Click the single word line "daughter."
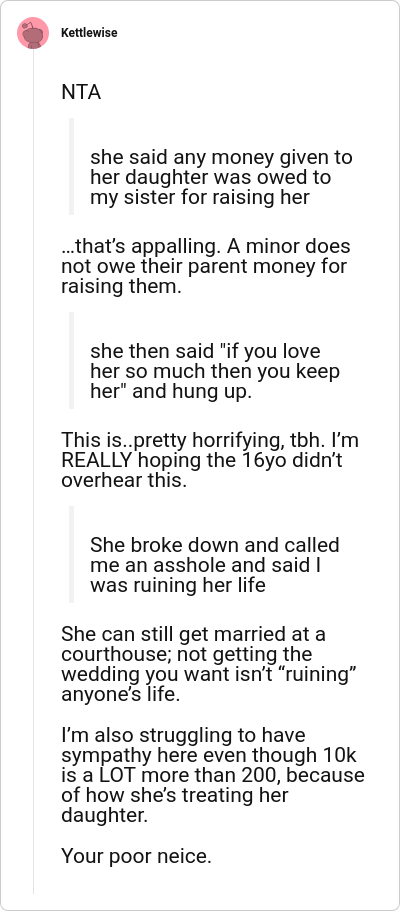Viewport: 400px width, 911px height. click(105, 815)
